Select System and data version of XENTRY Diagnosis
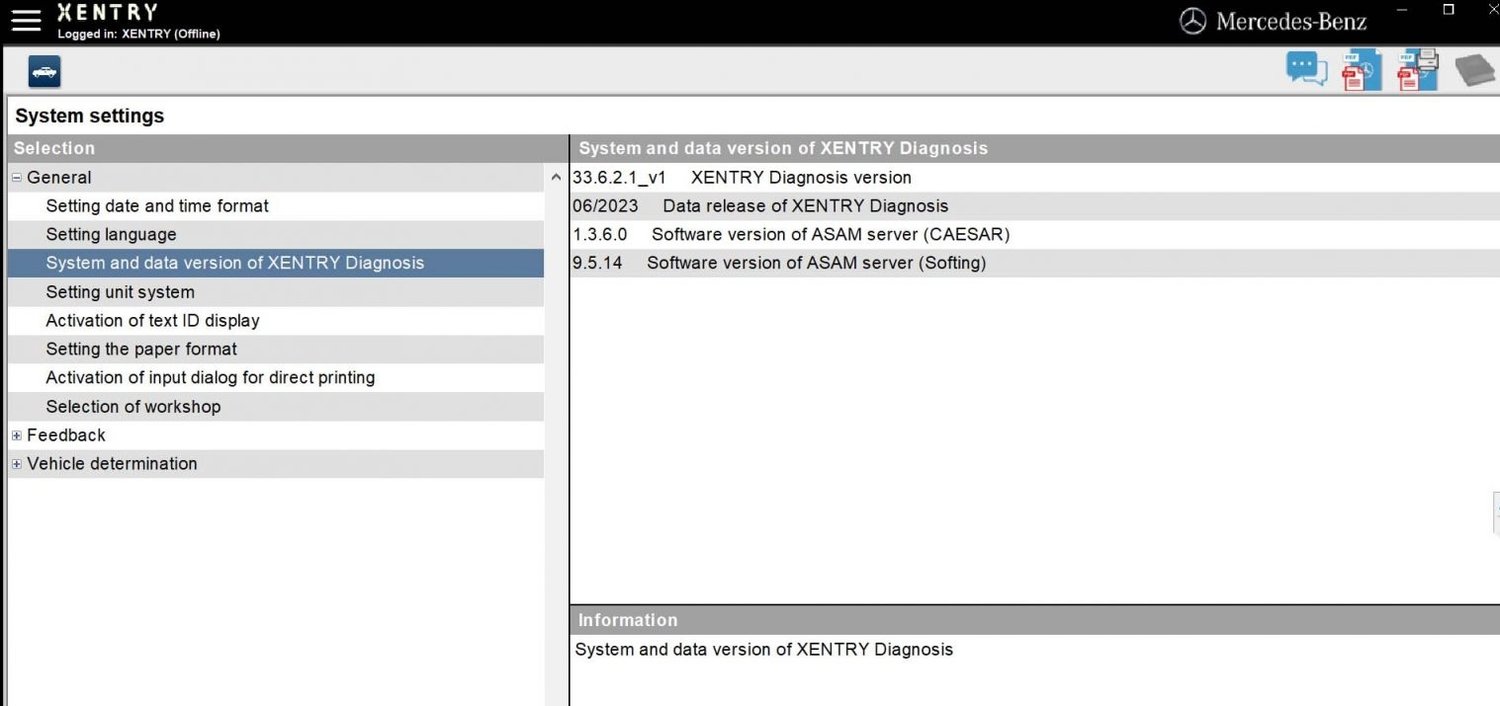1500x706 pixels. (x=275, y=263)
